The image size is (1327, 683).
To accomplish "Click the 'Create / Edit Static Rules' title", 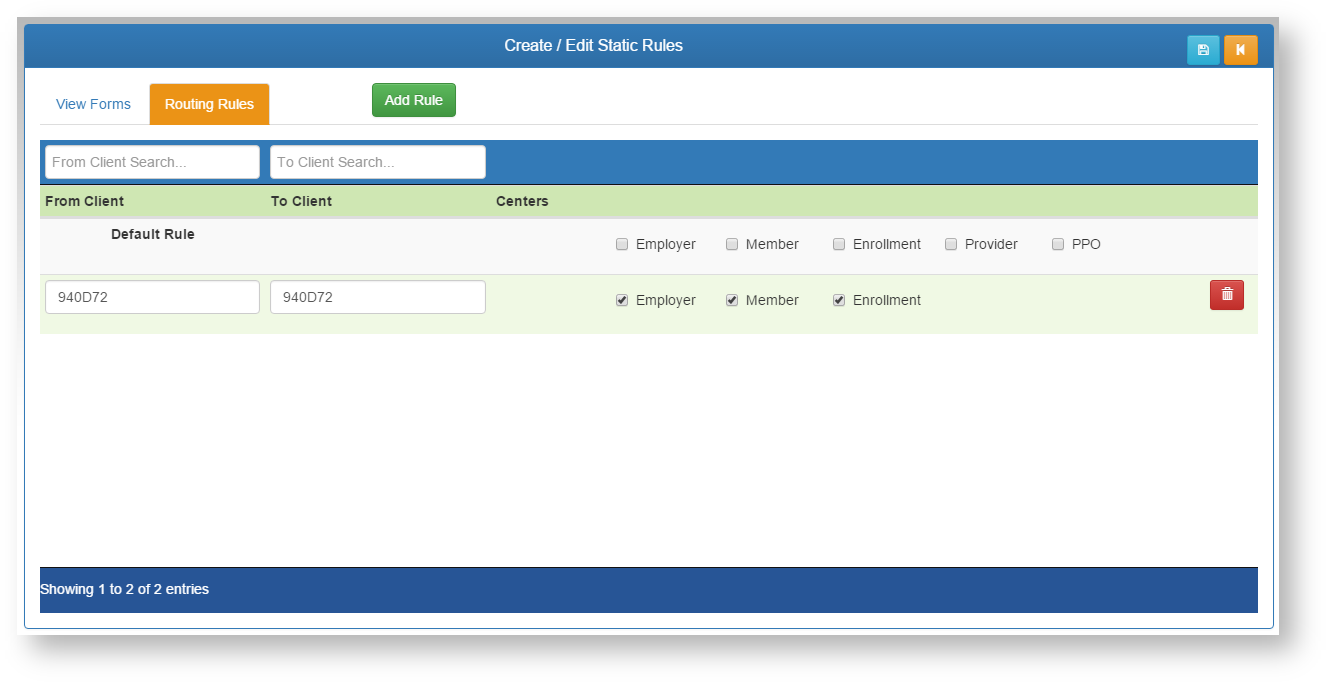I will pyautogui.click(x=594, y=45).
